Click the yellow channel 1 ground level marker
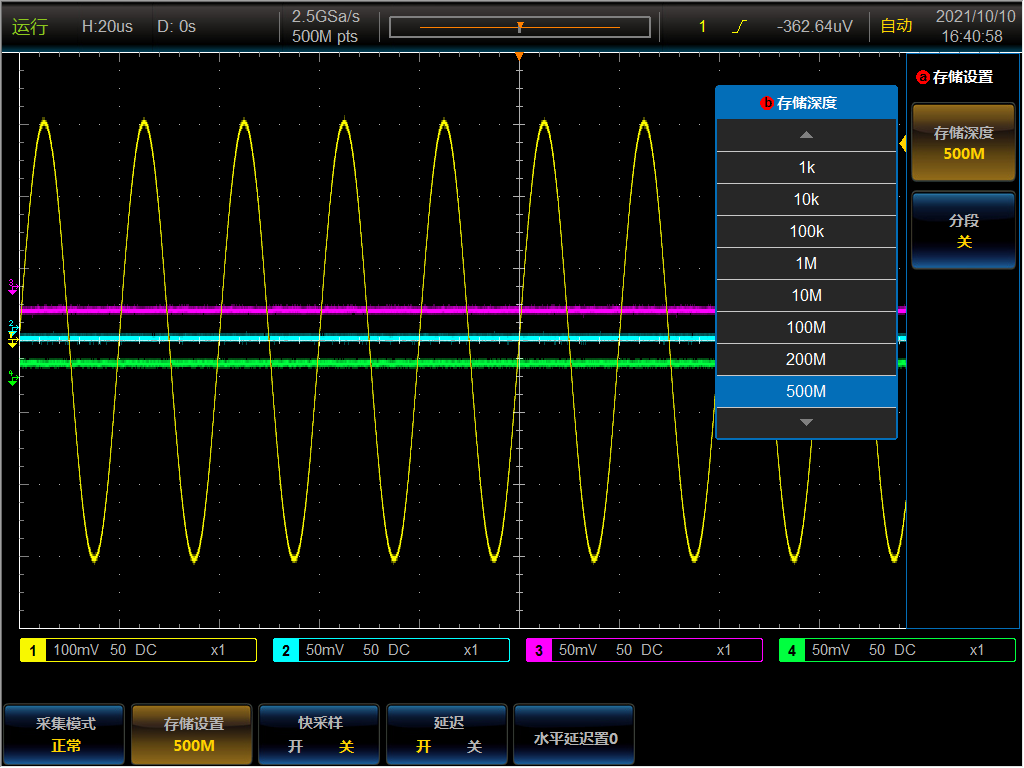This screenshot has height=768, width=1024. (13, 342)
